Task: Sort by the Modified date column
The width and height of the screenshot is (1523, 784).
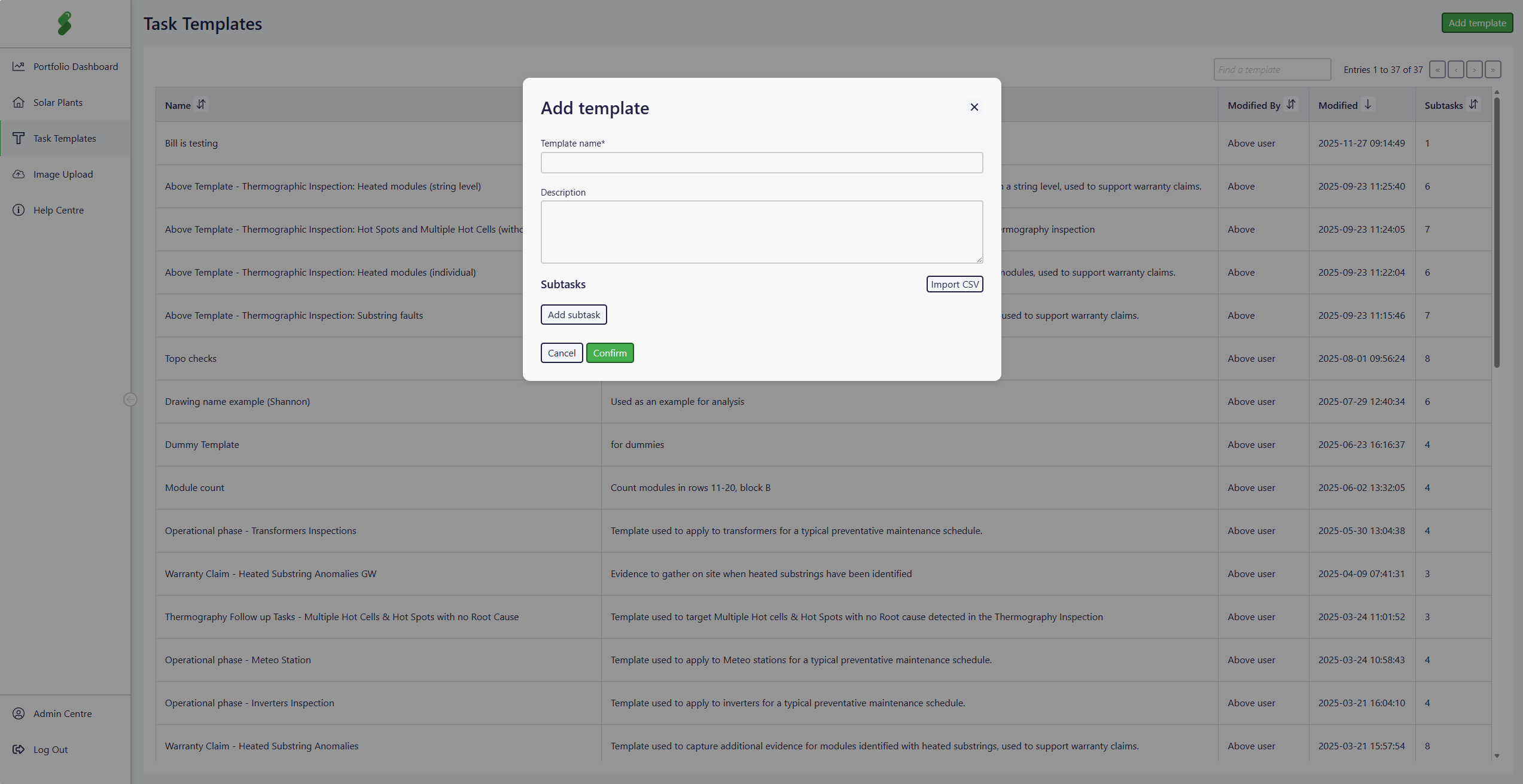Action: coord(1367,105)
